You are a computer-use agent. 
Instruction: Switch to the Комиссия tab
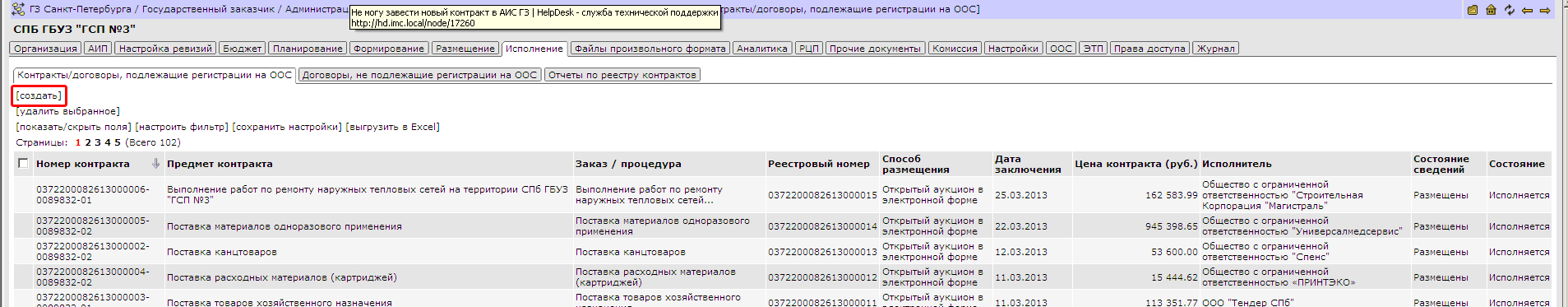click(x=955, y=49)
